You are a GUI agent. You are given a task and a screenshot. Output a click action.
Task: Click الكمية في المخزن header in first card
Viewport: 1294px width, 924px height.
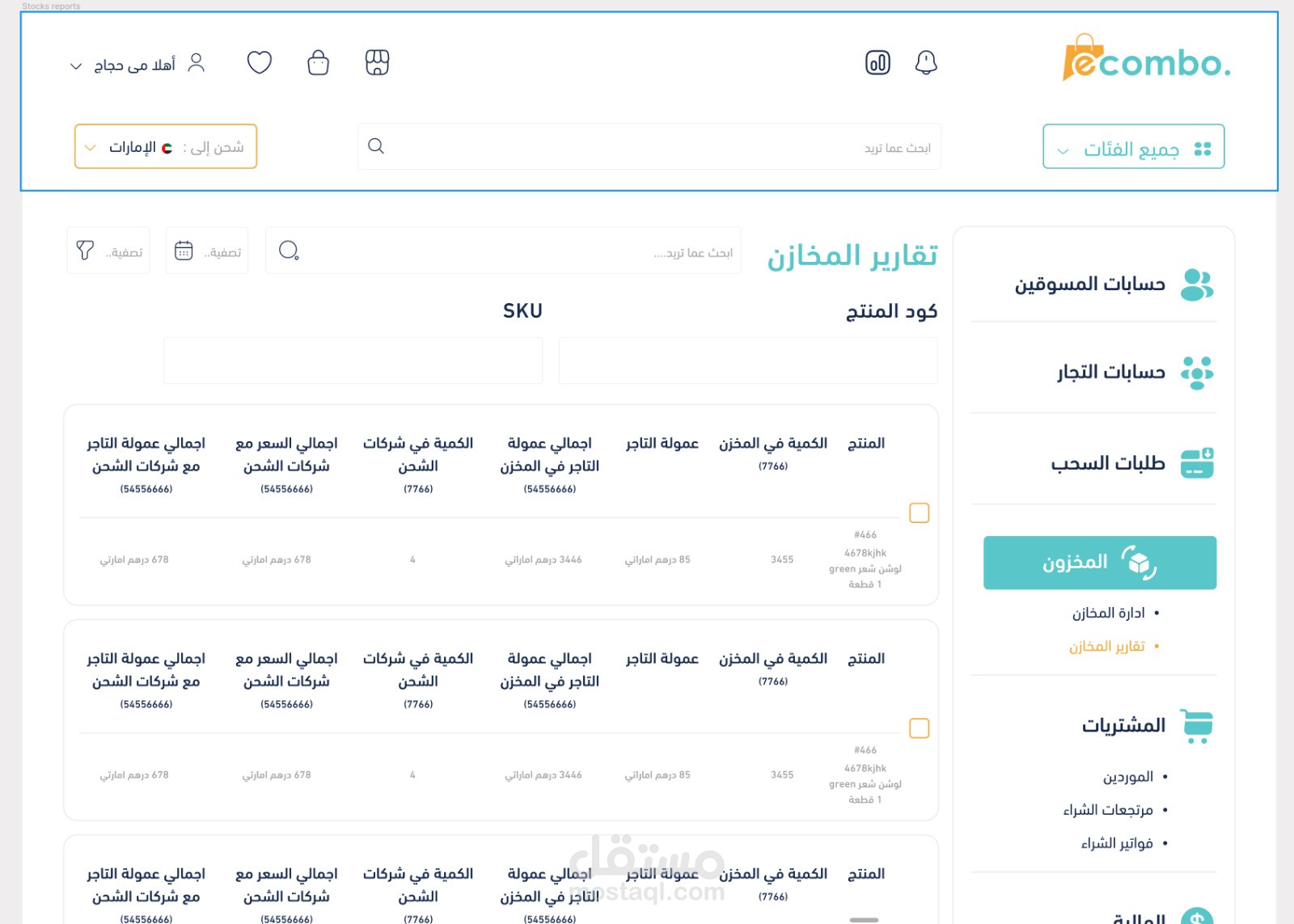pos(773,443)
